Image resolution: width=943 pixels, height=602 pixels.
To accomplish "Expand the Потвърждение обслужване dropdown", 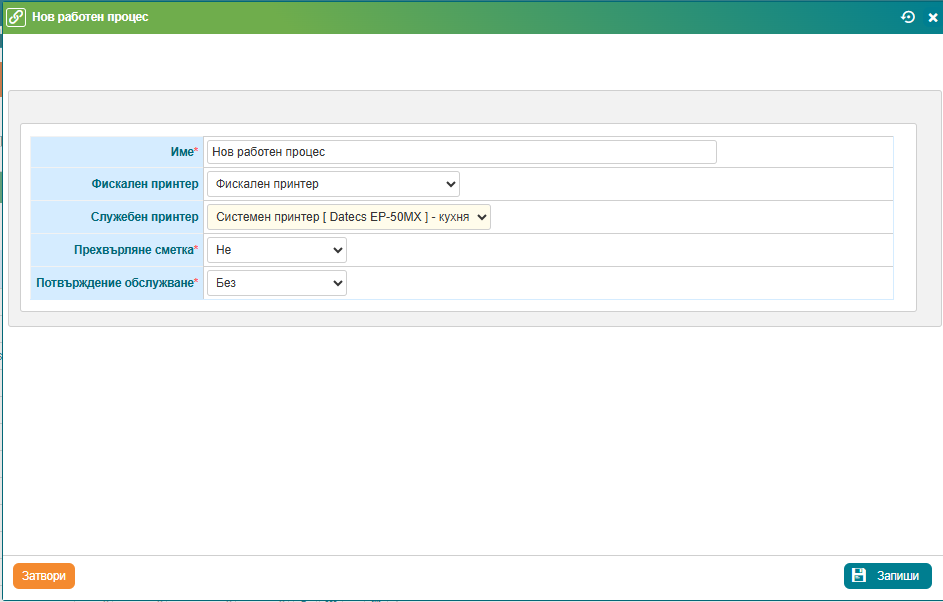I will tap(277, 283).
